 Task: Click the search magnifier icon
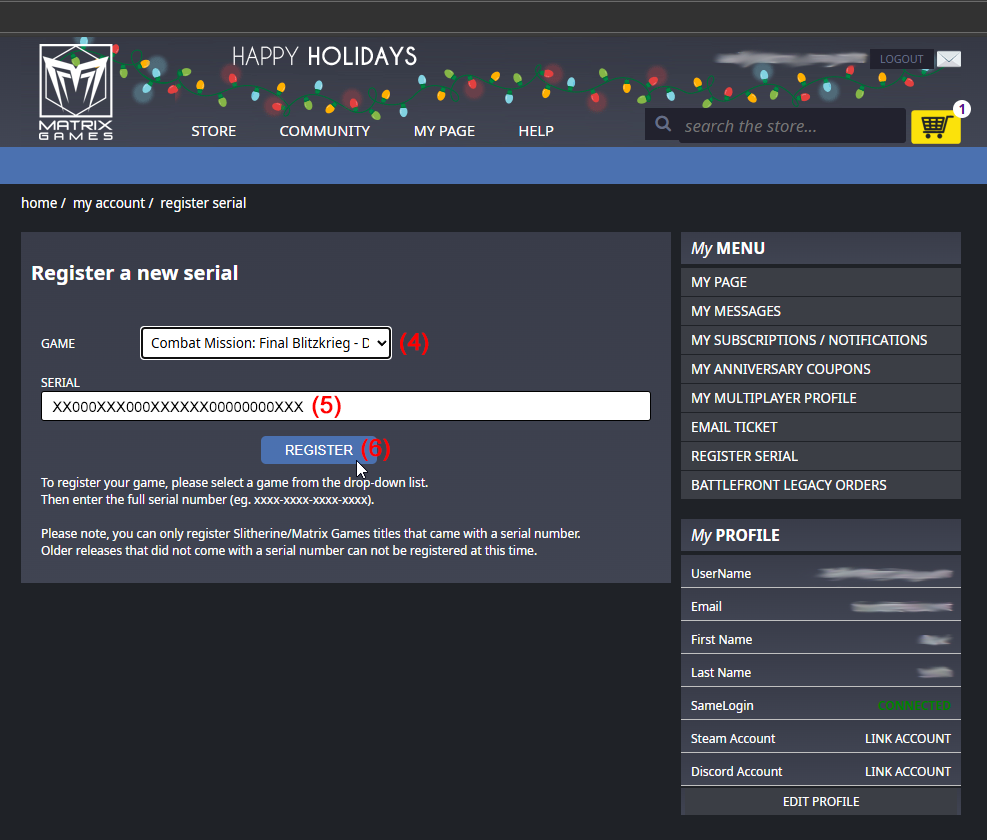coord(663,124)
